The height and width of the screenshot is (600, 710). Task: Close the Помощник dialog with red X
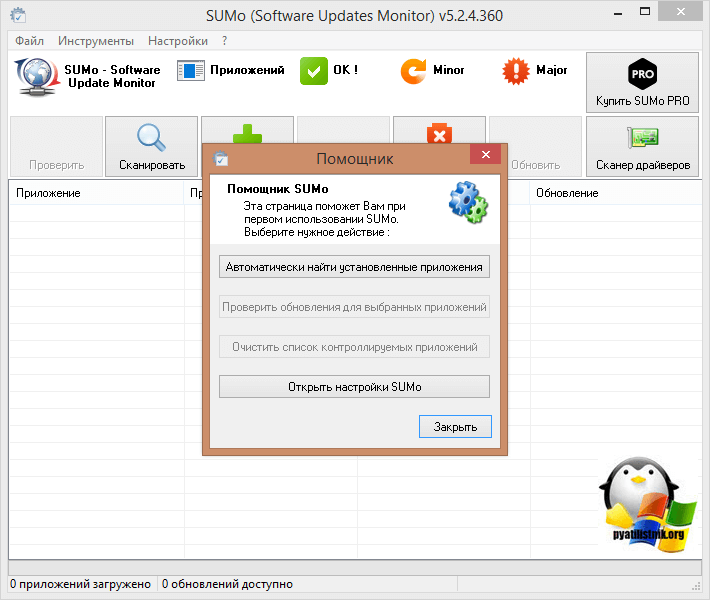point(485,154)
